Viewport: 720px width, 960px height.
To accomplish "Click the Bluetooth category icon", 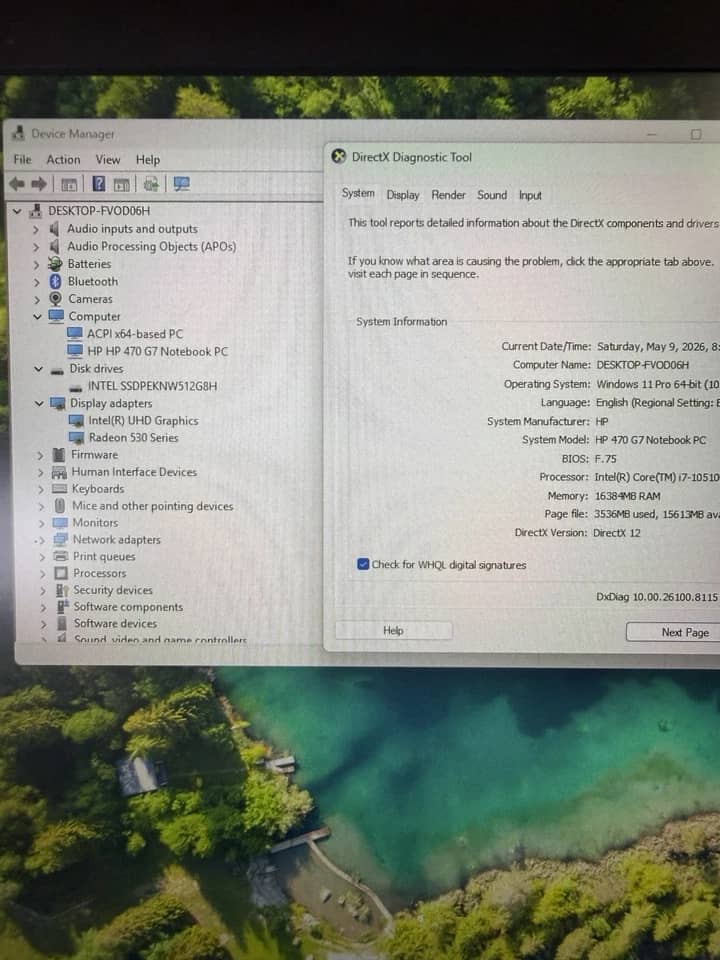I will pyautogui.click(x=56, y=282).
